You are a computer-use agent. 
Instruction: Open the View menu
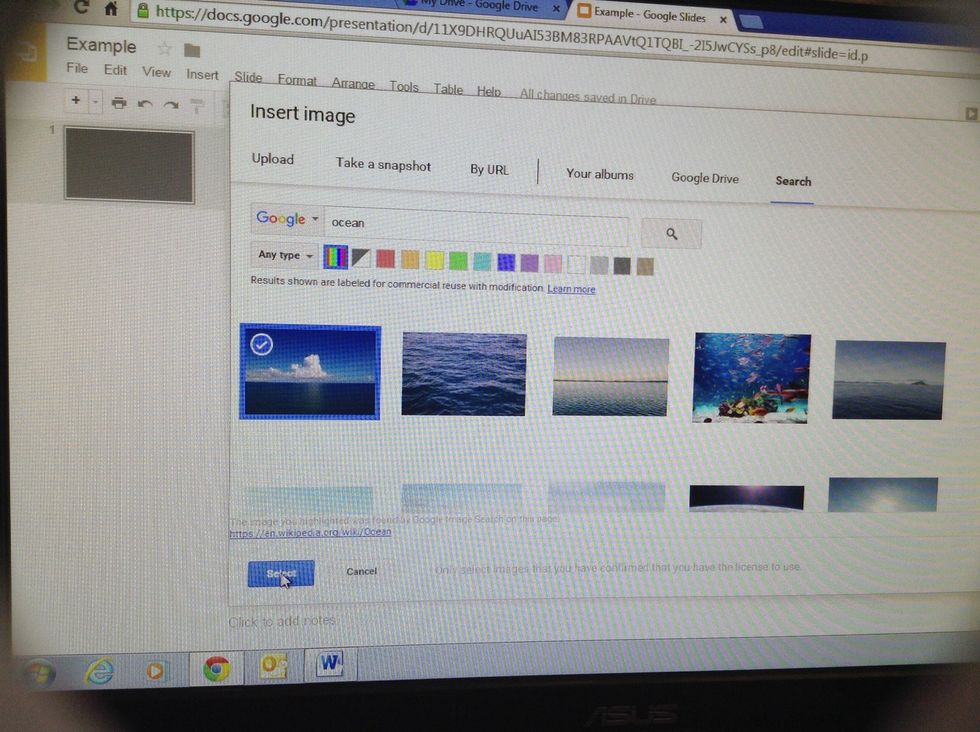[156, 72]
